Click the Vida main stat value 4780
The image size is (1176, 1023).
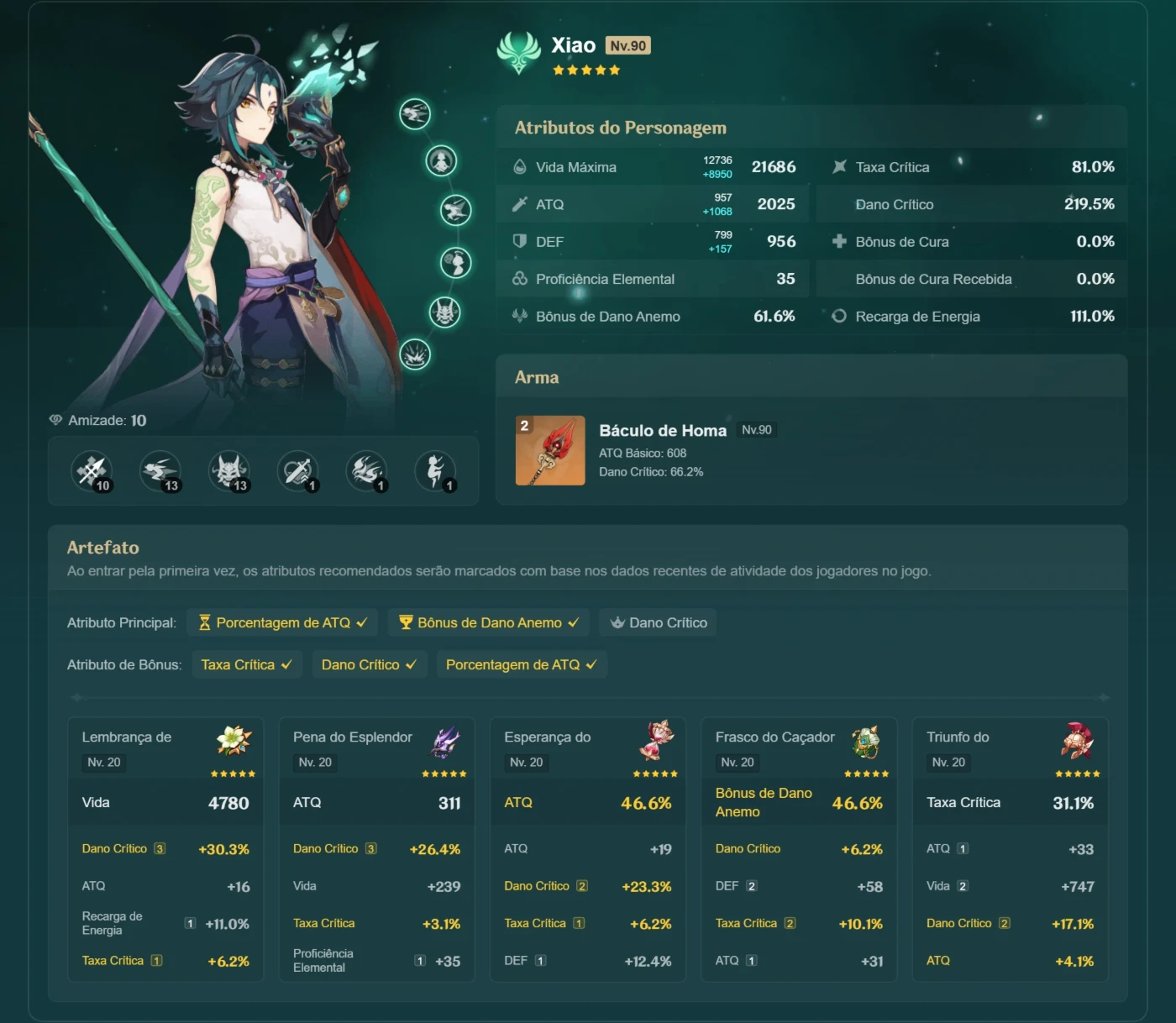pos(228,803)
